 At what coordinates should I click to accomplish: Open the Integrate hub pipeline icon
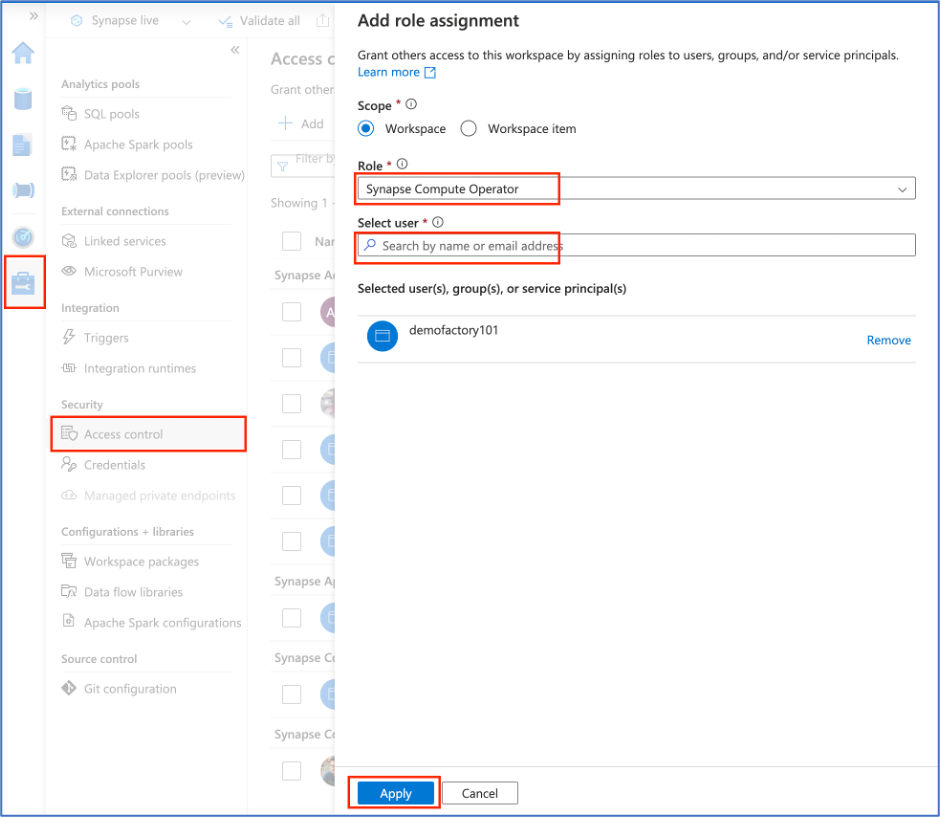(23, 191)
